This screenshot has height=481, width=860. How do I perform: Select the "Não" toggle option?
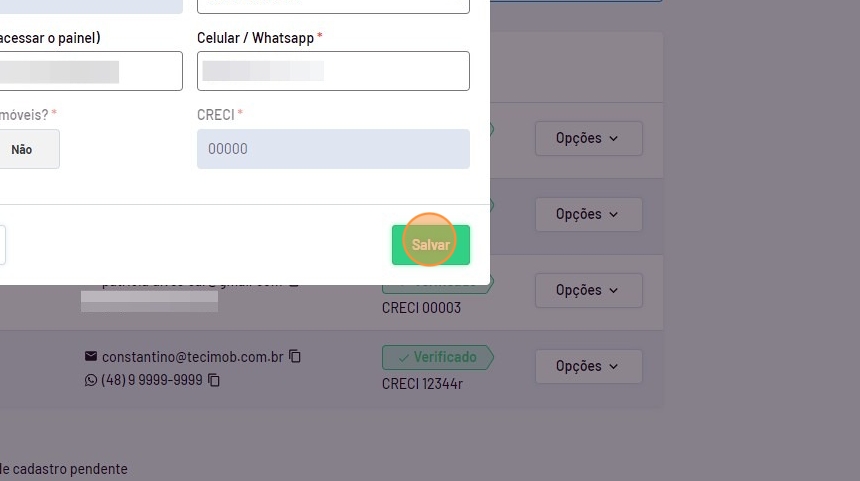pos(22,149)
